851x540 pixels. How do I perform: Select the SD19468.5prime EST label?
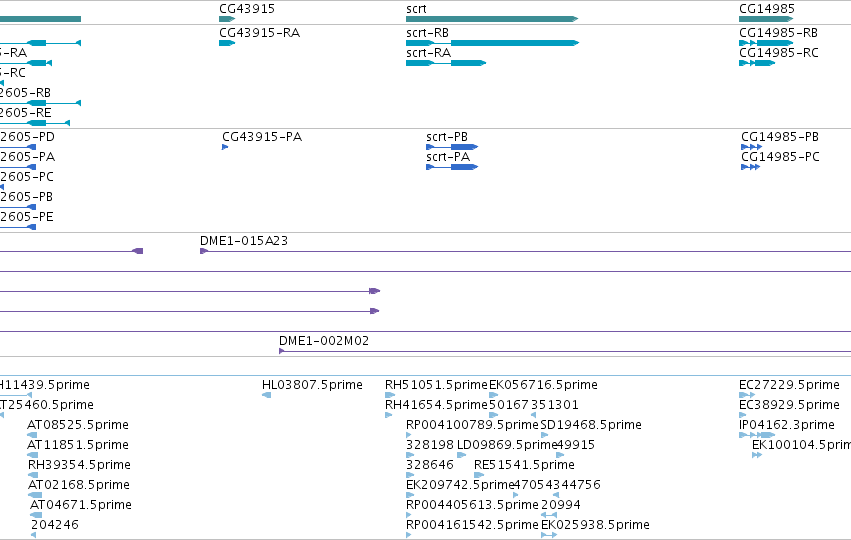[591, 425]
